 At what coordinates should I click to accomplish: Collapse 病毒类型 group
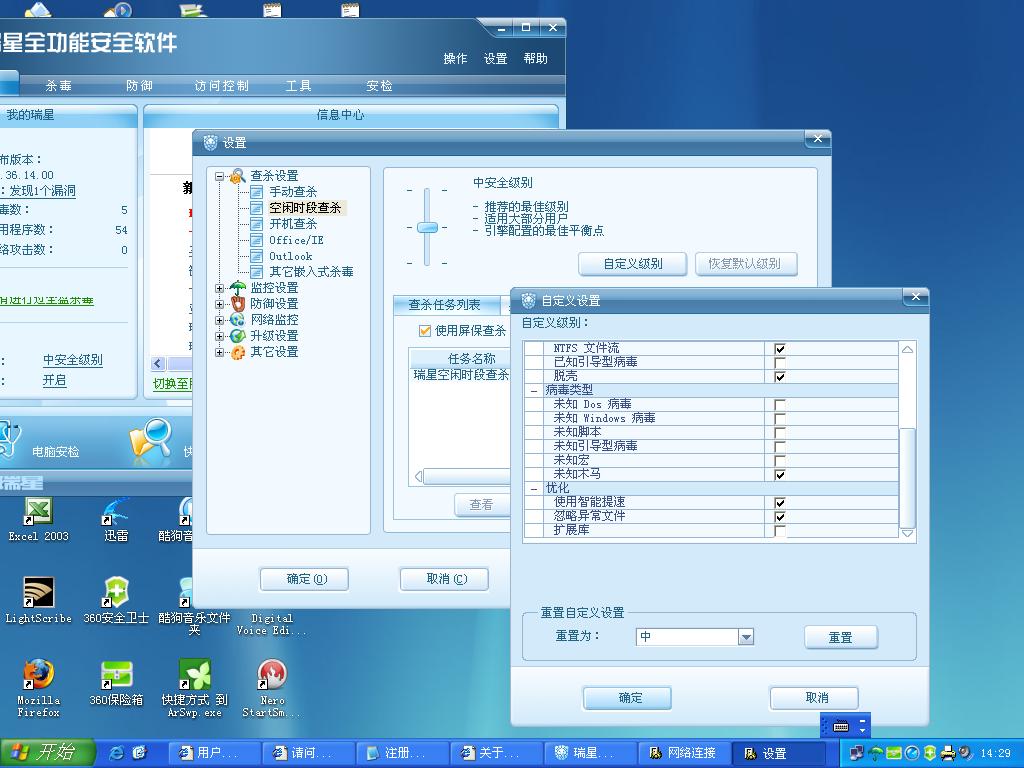(534, 391)
